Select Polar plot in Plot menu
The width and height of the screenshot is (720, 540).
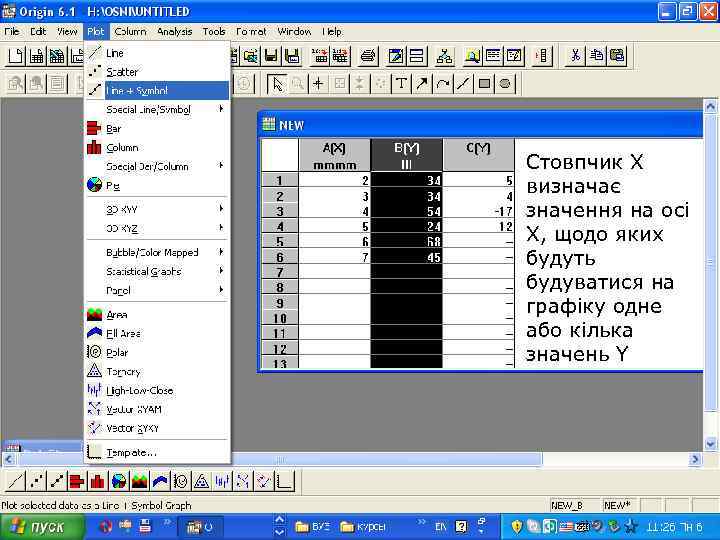(x=157, y=352)
